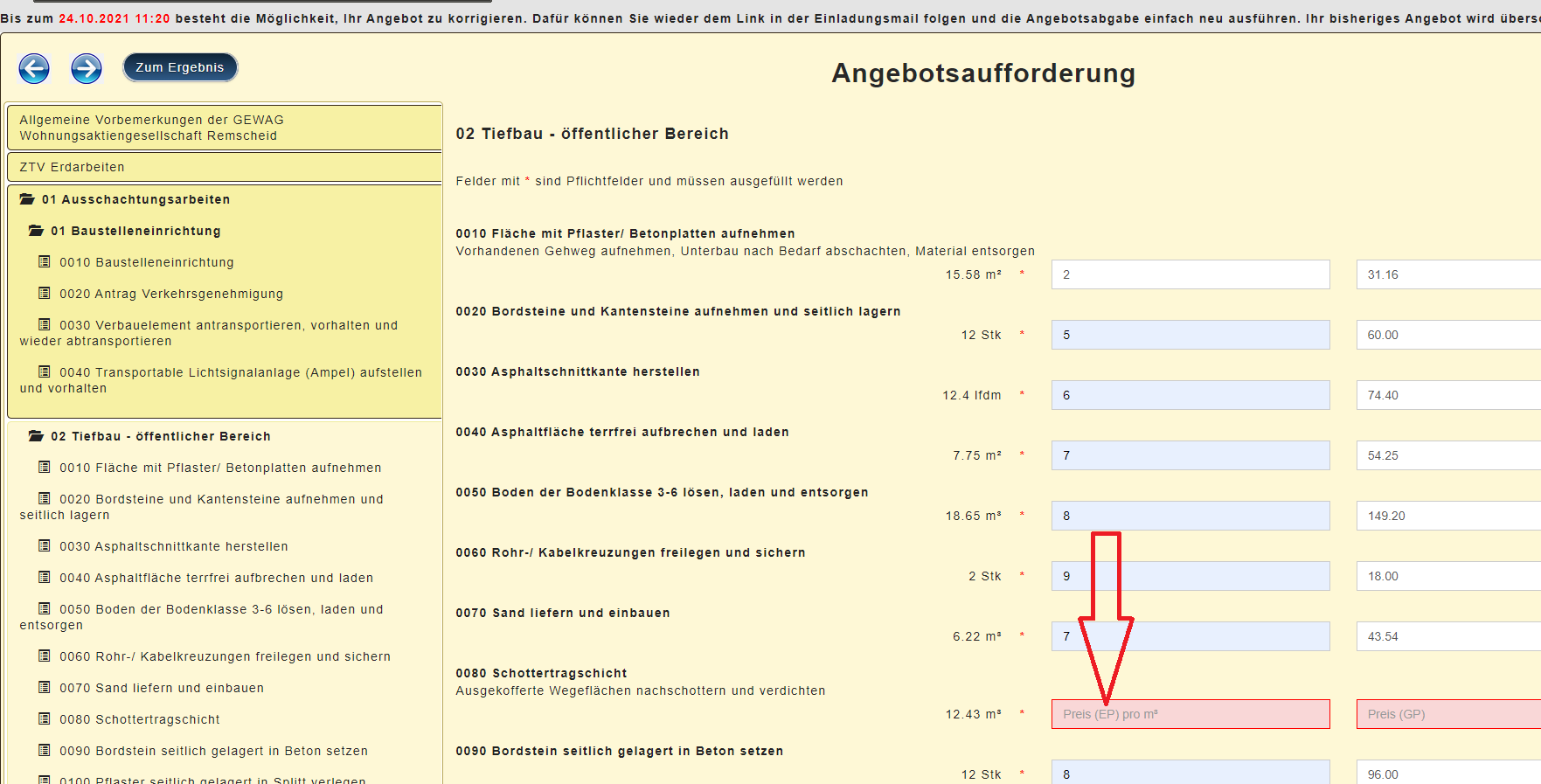Click unit price field for 0050 Boden
Viewport: 1541px width, 784px height.
[x=1190, y=516]
